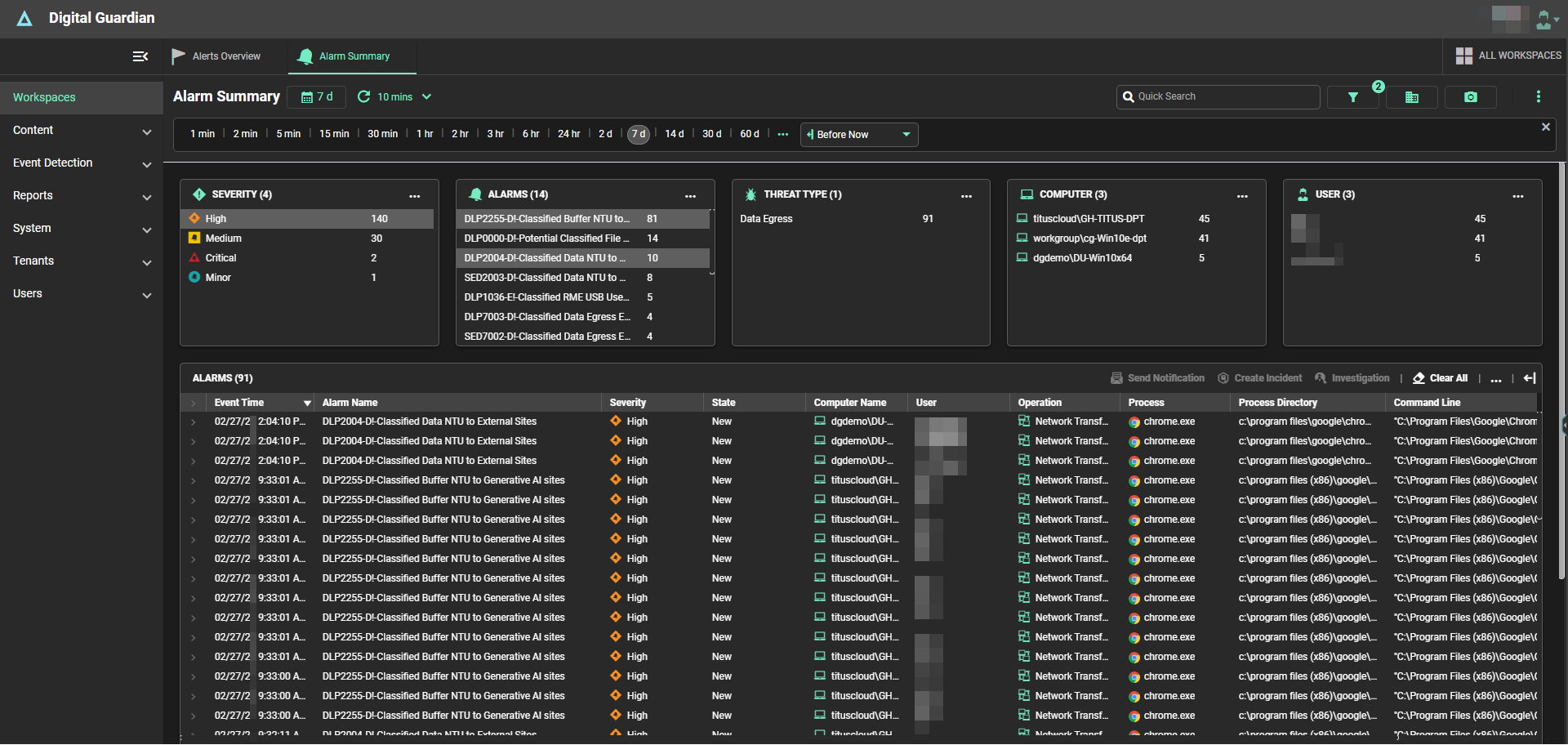Expand the Users sidebar section

point(82,294)
